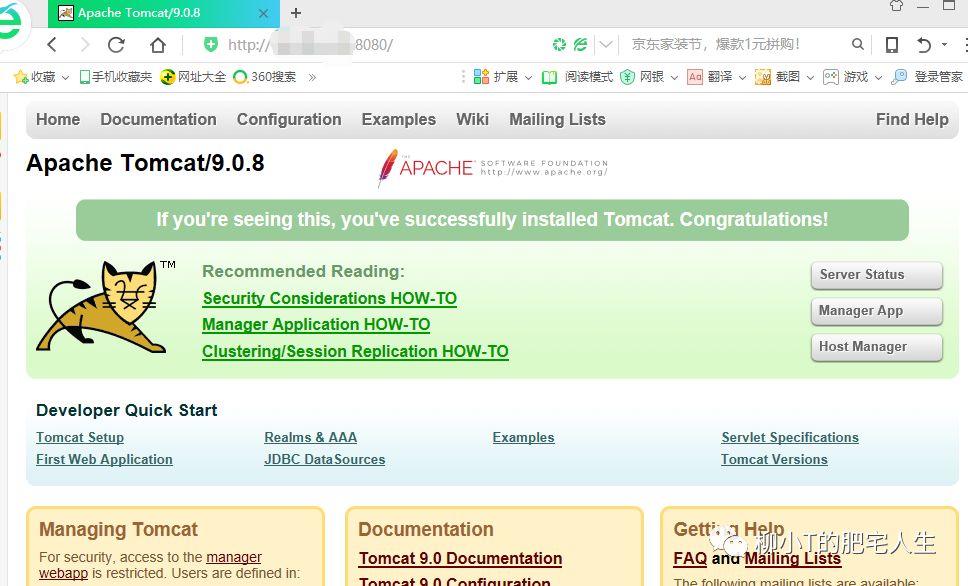968x586 pixels.
Task: Click the 网银 online banking icon
Action: (x=627, y=77)
